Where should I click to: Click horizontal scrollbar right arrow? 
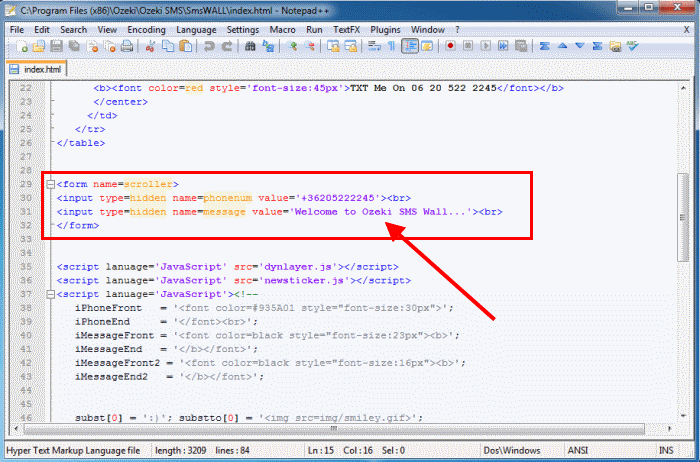click(x=669, y=429)
